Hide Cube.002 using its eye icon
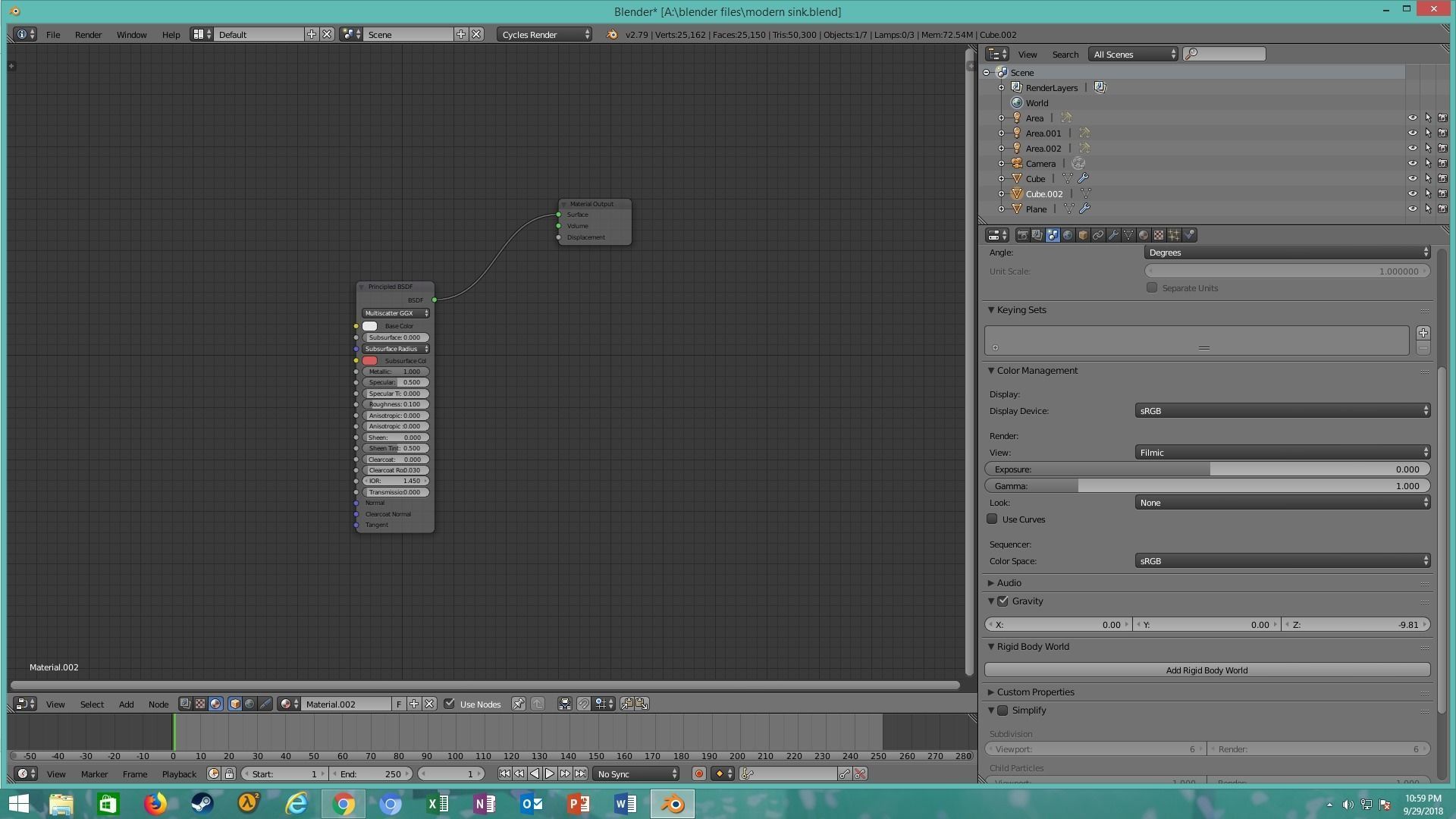This screenshot has width=1456, height=819. coord(1412,194)
